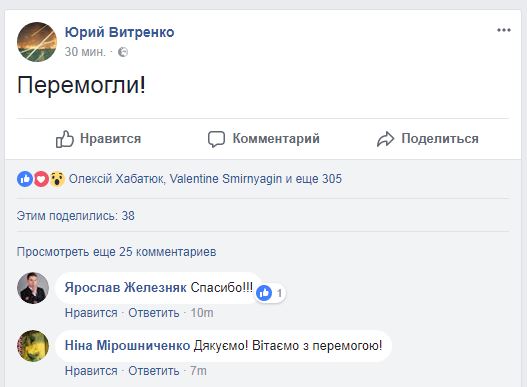Open the post options three-dots menu

click(x=504, y=30)
